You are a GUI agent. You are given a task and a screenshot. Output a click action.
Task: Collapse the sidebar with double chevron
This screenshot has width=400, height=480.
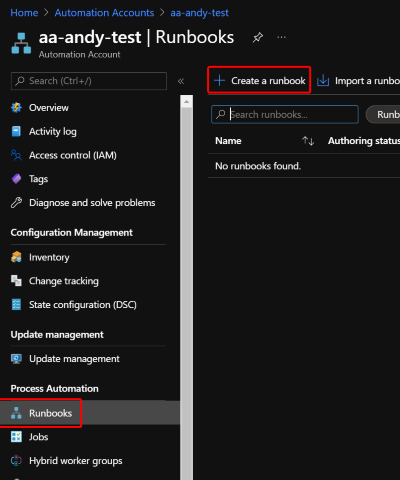click(181, 81)
